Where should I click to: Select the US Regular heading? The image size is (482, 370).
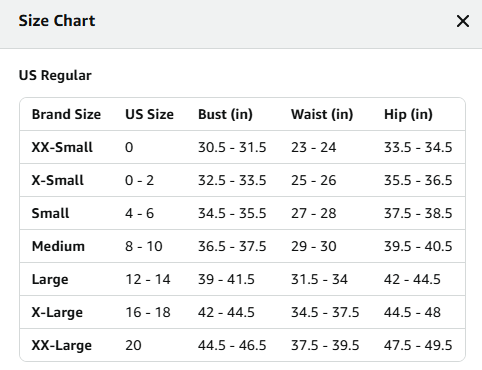pyautogui.click(x=55, y=75)
